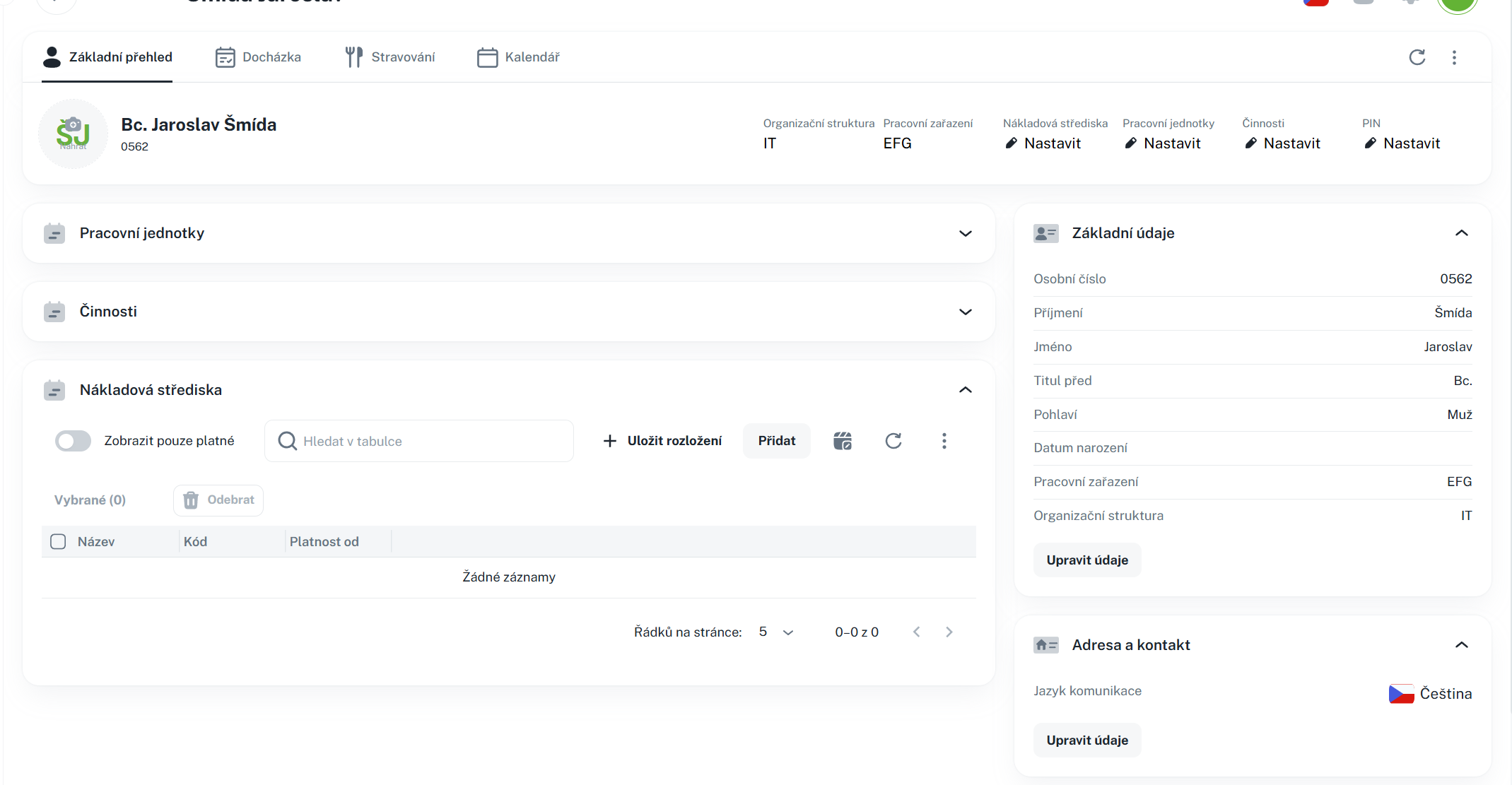The width and height of the screenshot is (1512, 785).
Task: Click pencil Nastavit under Nákladová střediska
Action: pos(1043,143)
